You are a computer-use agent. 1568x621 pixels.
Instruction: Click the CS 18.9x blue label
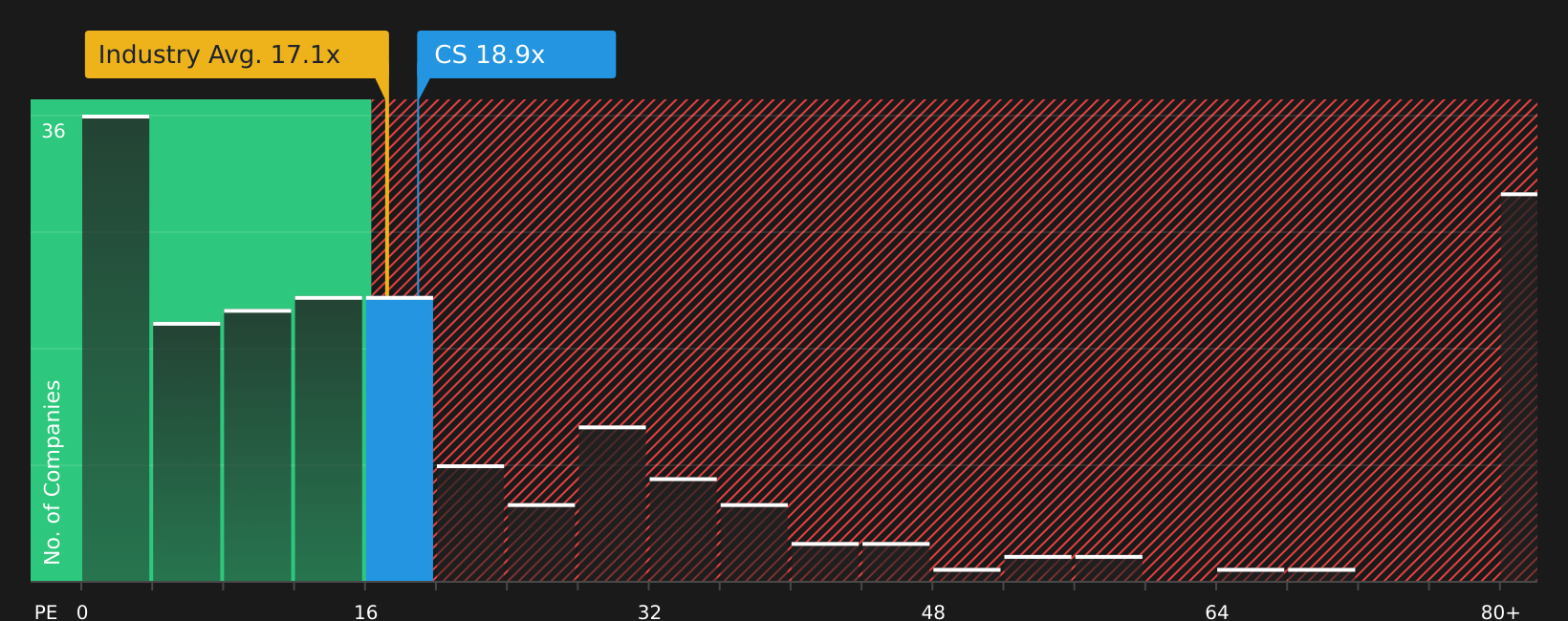(x=516, y=54)
